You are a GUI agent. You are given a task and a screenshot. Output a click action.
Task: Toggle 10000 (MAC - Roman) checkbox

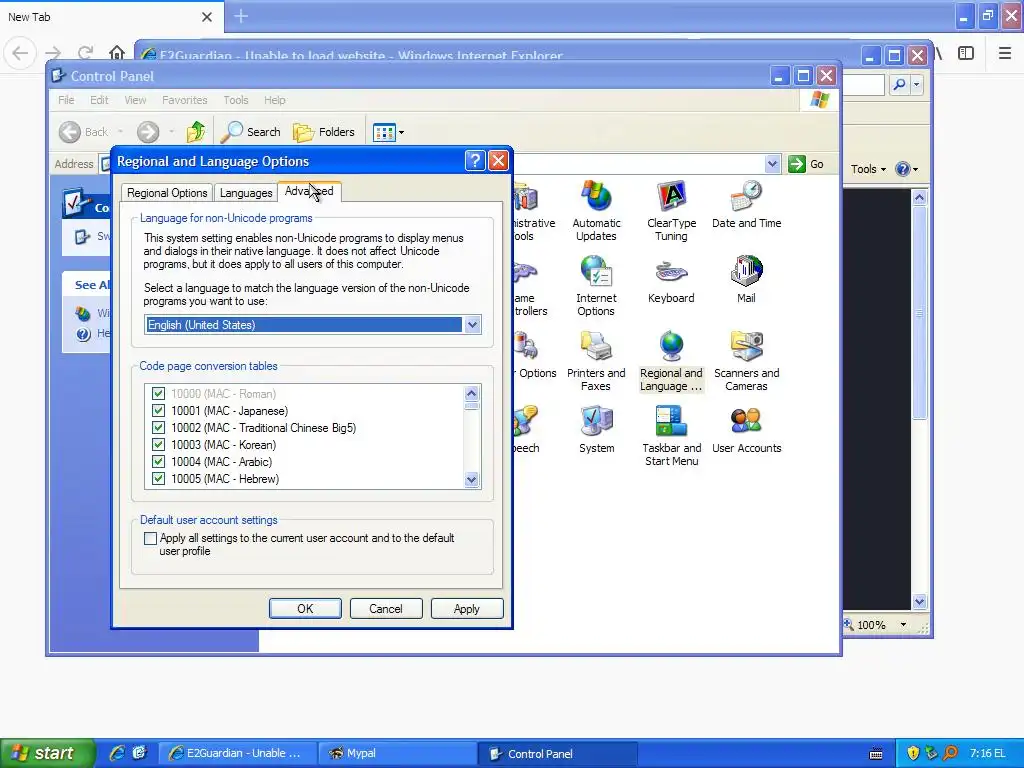(158, 394)
